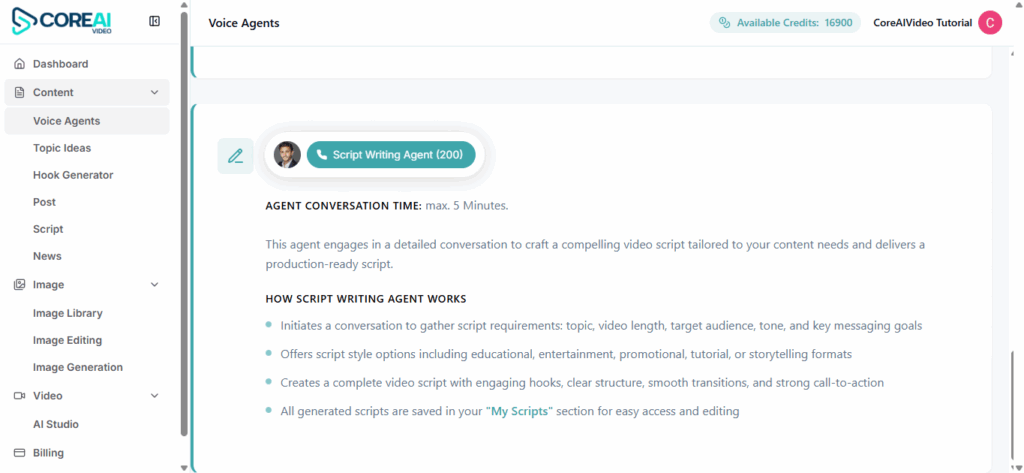1024x473 pixels.
Task: Open AI Studio under Video
Action: click(x=56, y=424)
